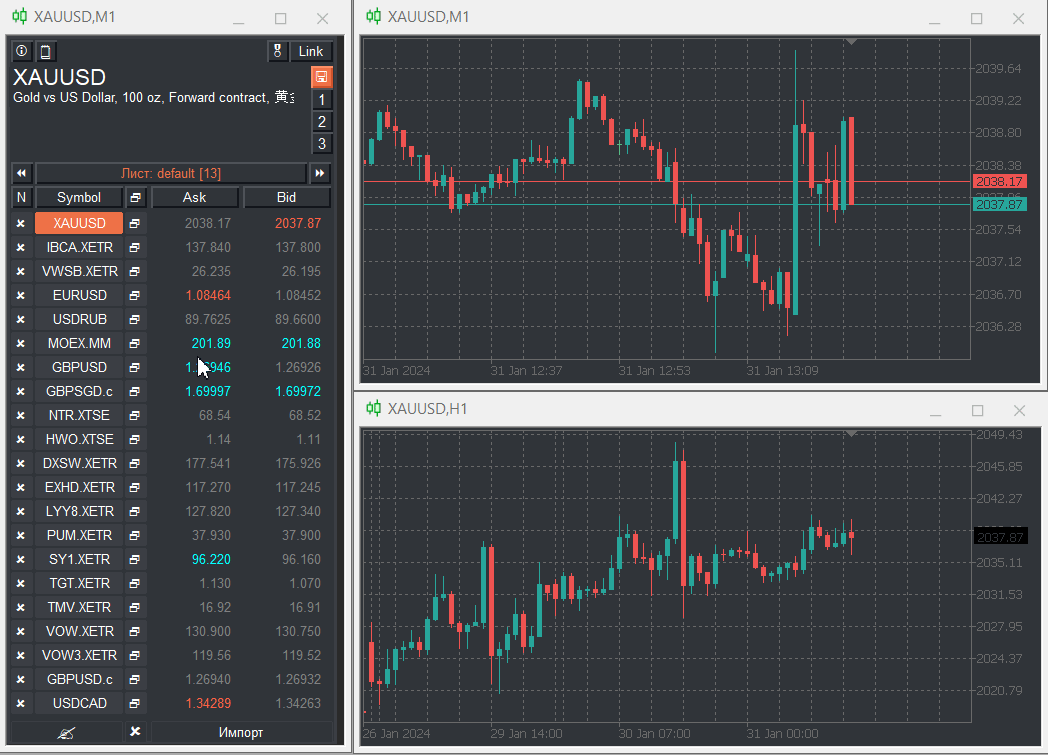Remove EURUSD from the symbol list
The height and width of the screenshot is (755, 1048).
(x=21, y=295)
